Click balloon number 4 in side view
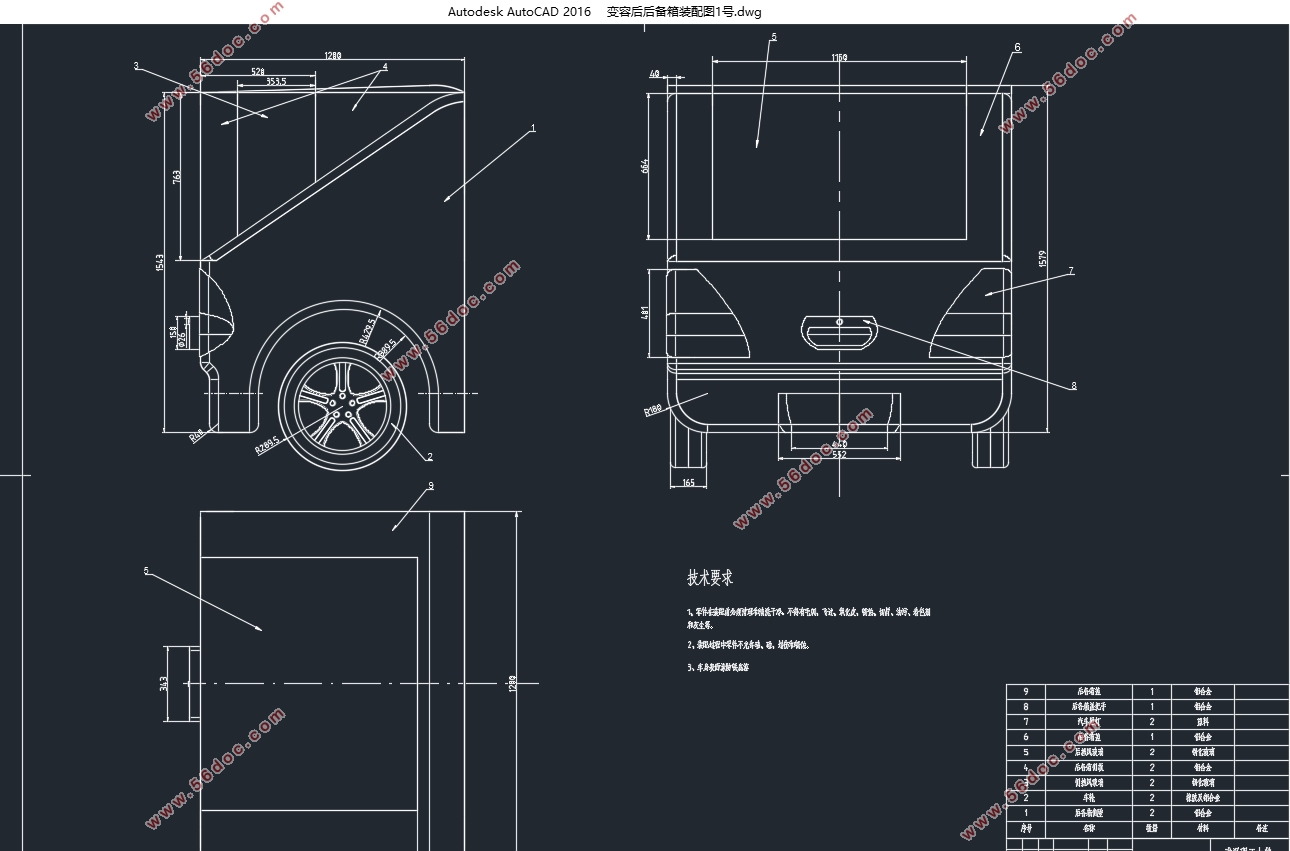 coord(385,67)
